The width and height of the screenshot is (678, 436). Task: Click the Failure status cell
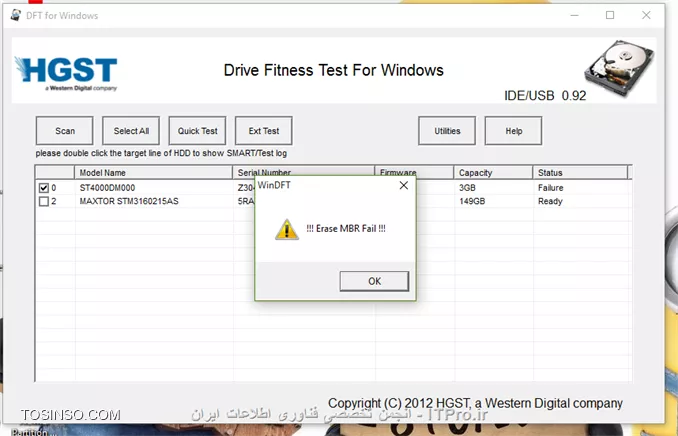(x=550, y=188)
